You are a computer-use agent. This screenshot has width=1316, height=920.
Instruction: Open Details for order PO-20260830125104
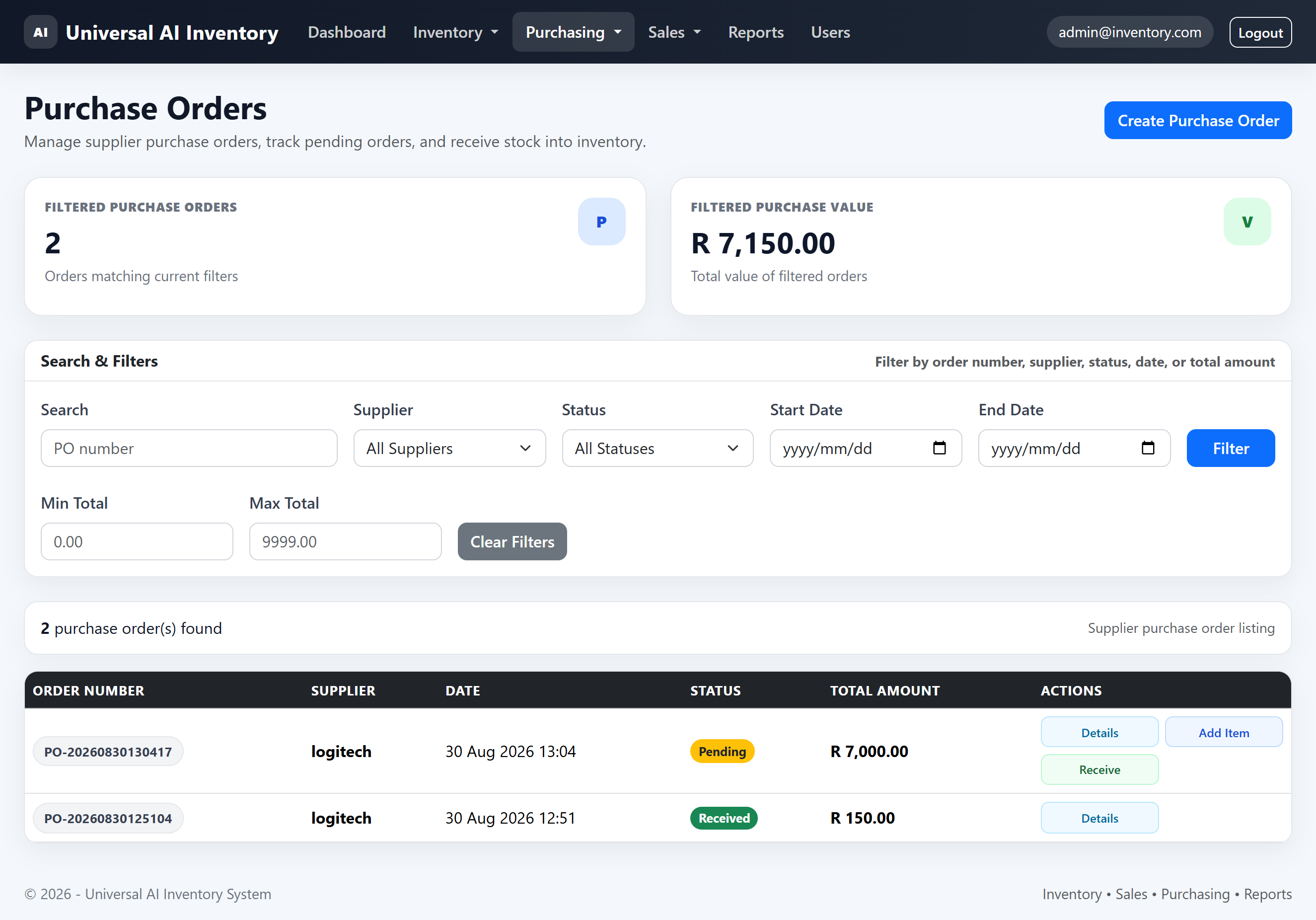click(1099, 819)
